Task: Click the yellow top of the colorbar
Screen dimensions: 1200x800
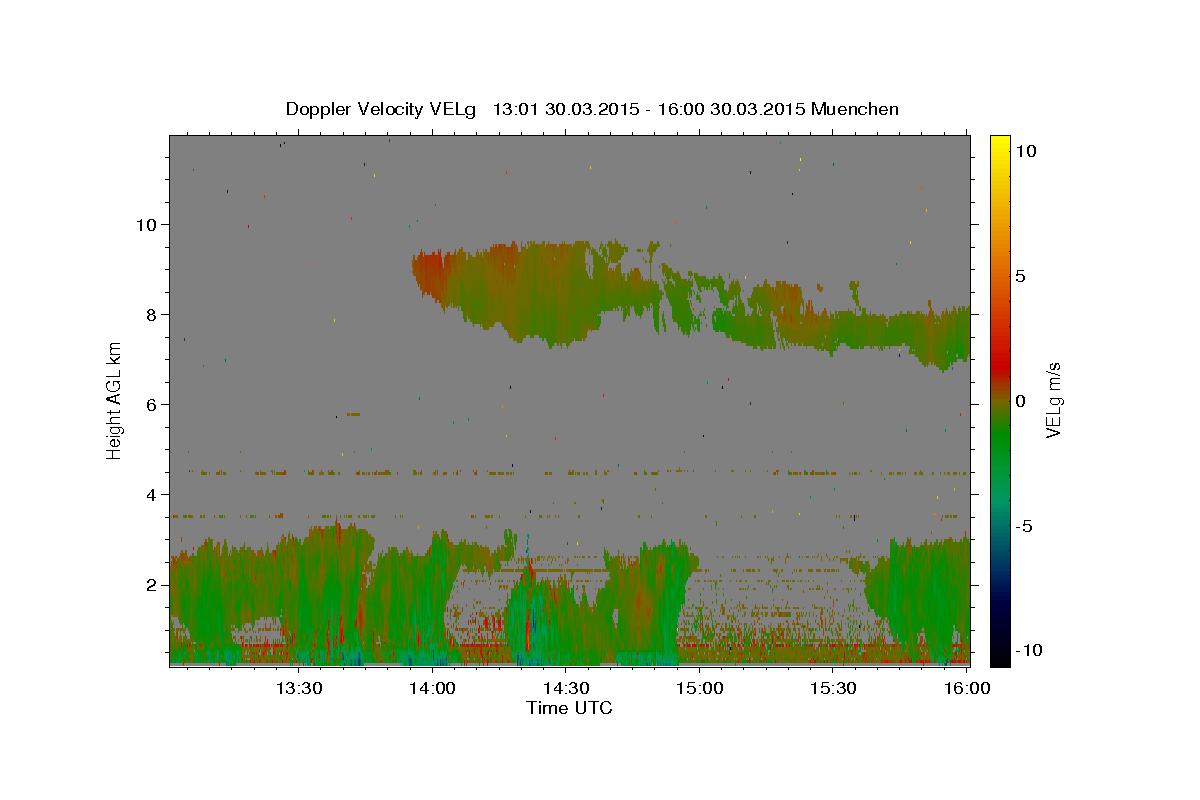Action: pos(999,145)
